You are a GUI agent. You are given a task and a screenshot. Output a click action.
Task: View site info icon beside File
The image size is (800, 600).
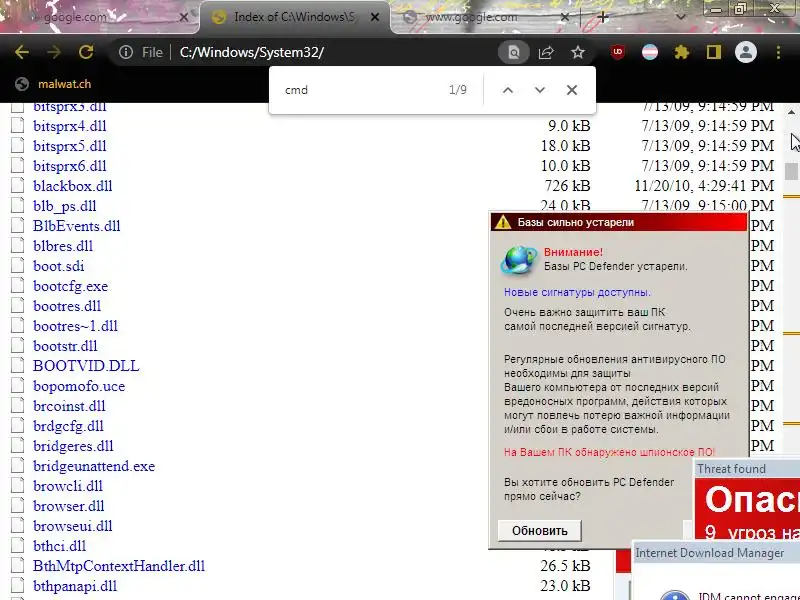(x=126, y=52)
